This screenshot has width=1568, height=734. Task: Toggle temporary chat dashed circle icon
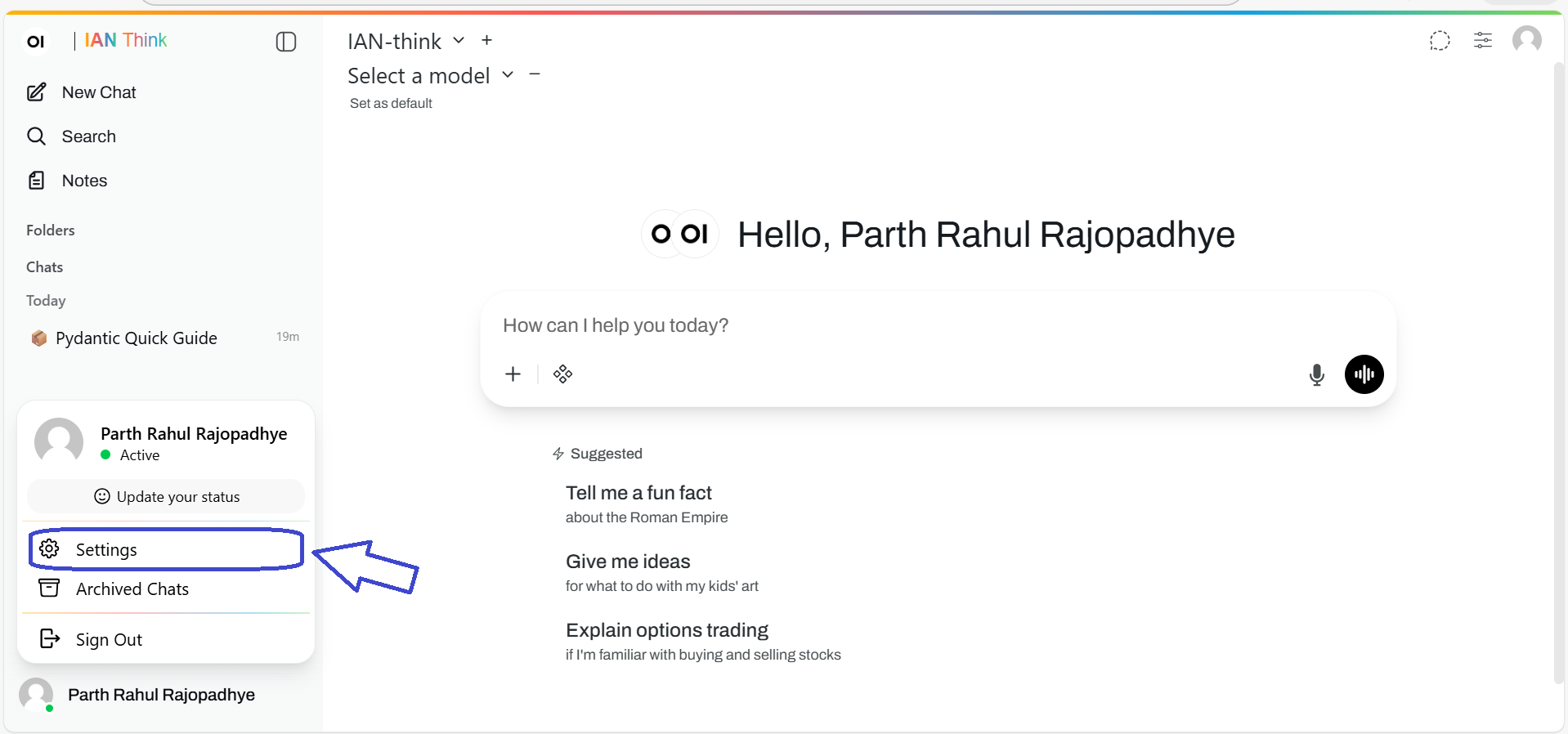click(1440, 41)
